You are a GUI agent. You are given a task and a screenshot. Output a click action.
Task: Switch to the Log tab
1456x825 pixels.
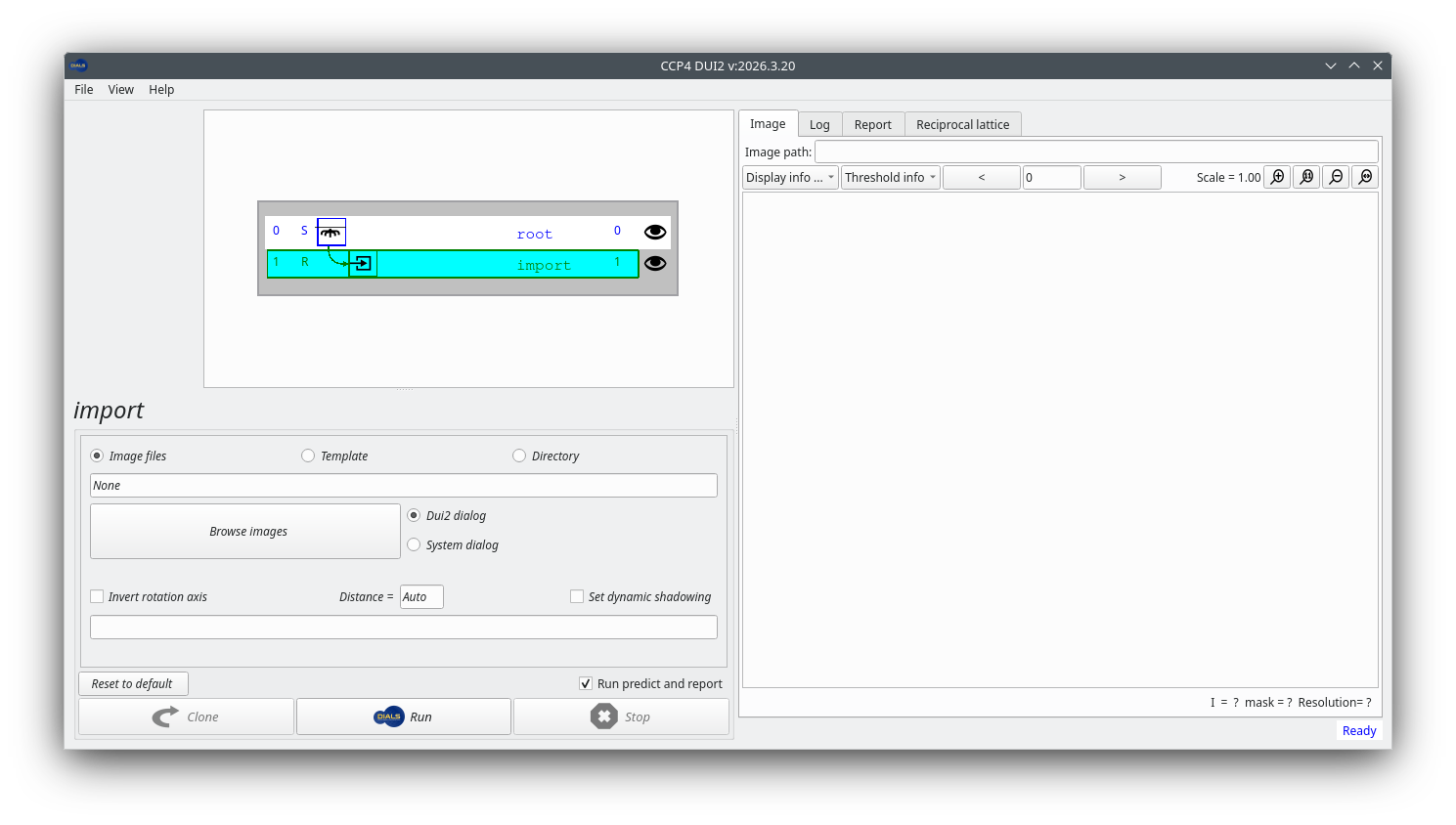coord(819,124)
